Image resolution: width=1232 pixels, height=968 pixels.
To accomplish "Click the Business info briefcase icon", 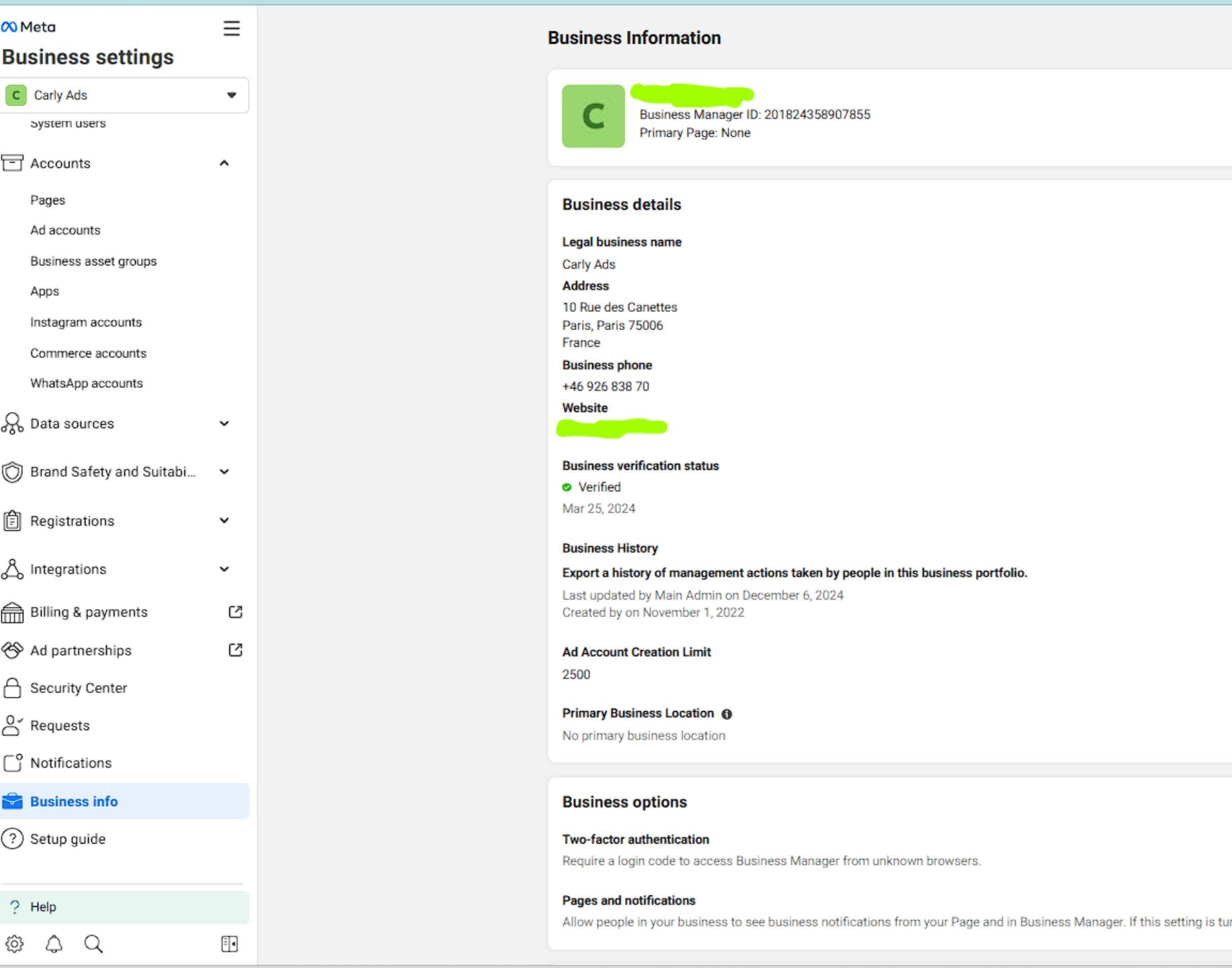I will [12, 801].
